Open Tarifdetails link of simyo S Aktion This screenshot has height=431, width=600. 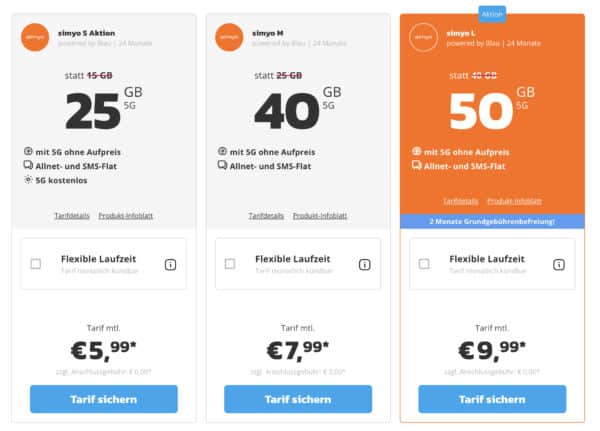72,216
